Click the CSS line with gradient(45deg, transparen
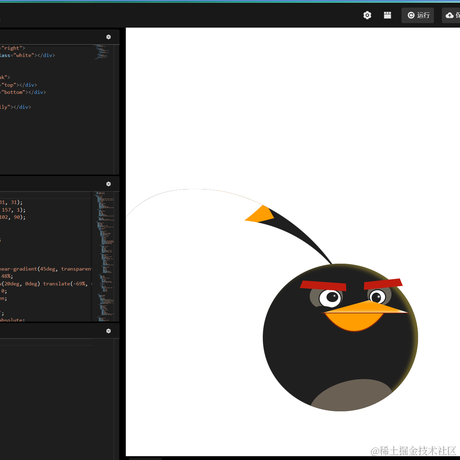 46,269
